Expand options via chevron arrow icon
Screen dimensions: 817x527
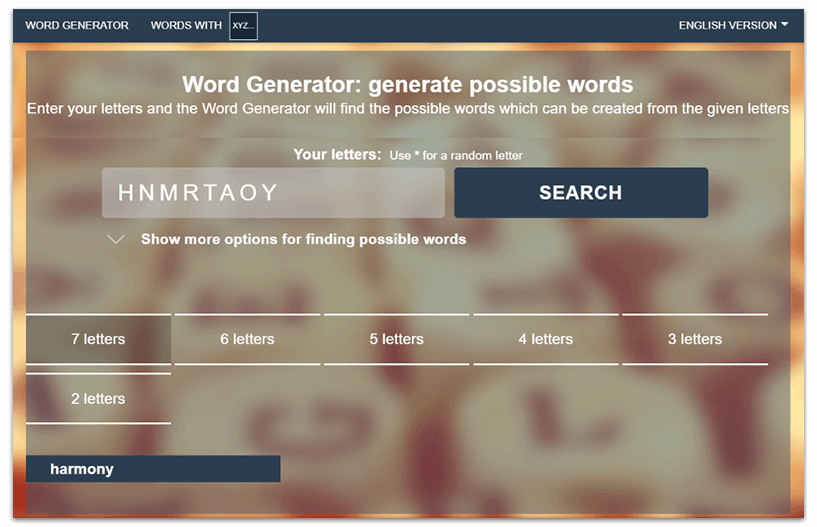[116, 239]
